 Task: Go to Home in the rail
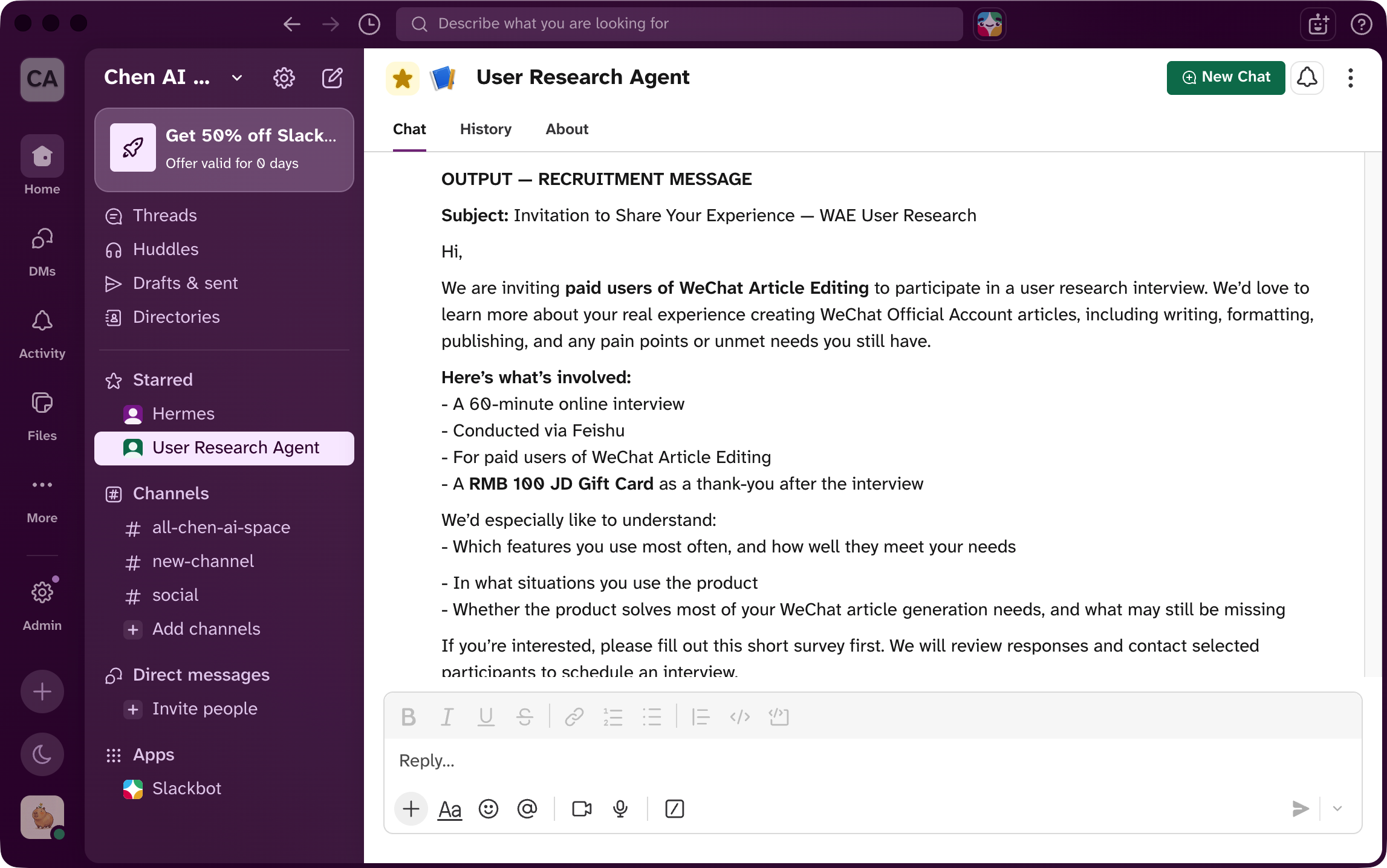[x=42, y=166]
